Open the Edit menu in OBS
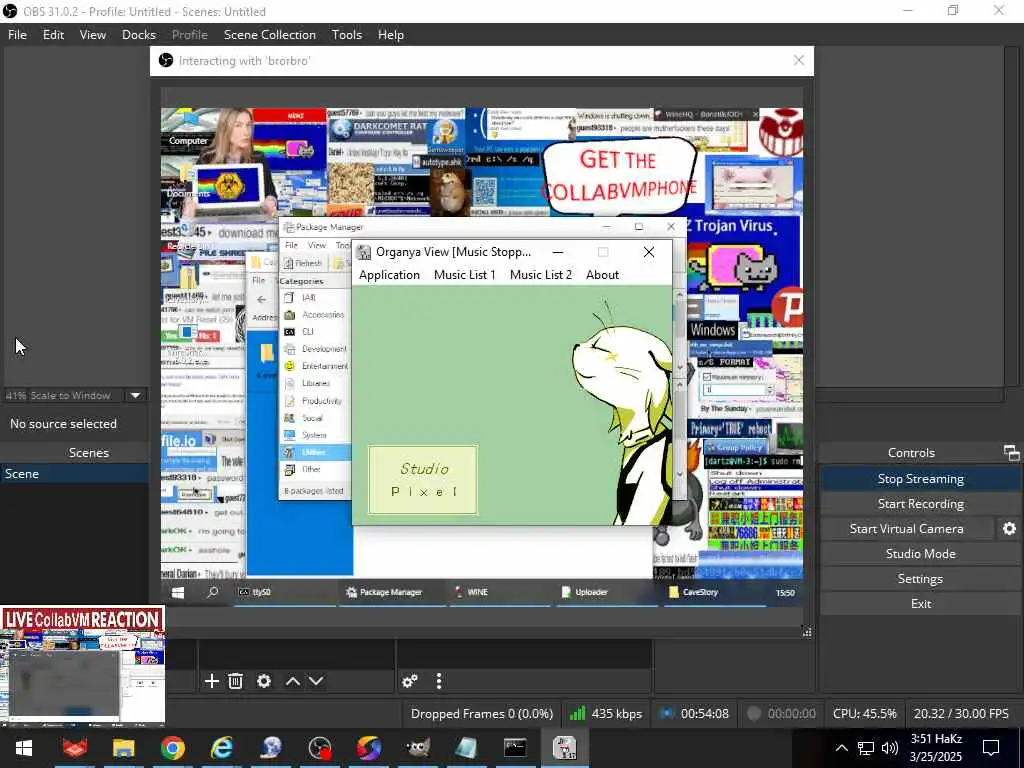1024x768 pixels. pos(54,35)
